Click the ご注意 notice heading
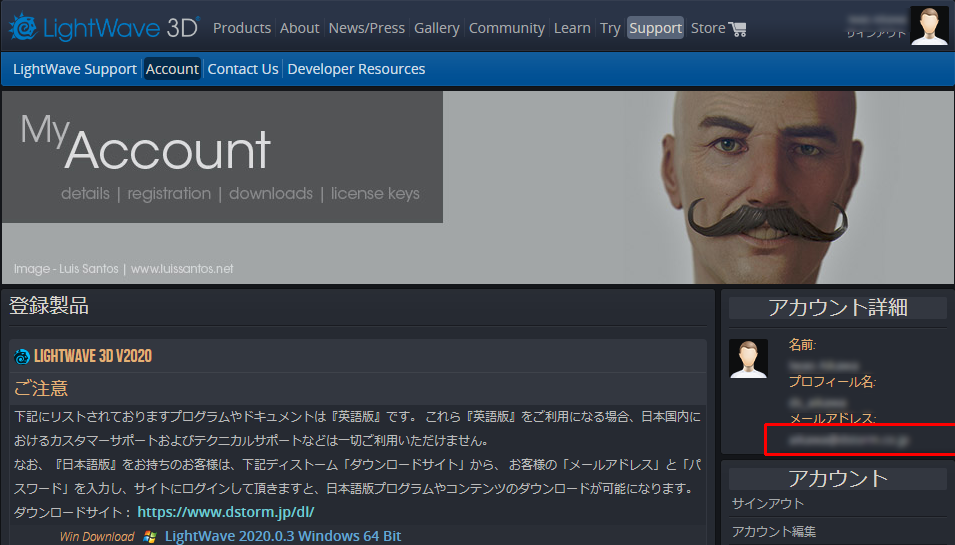 tap(41, 389)
